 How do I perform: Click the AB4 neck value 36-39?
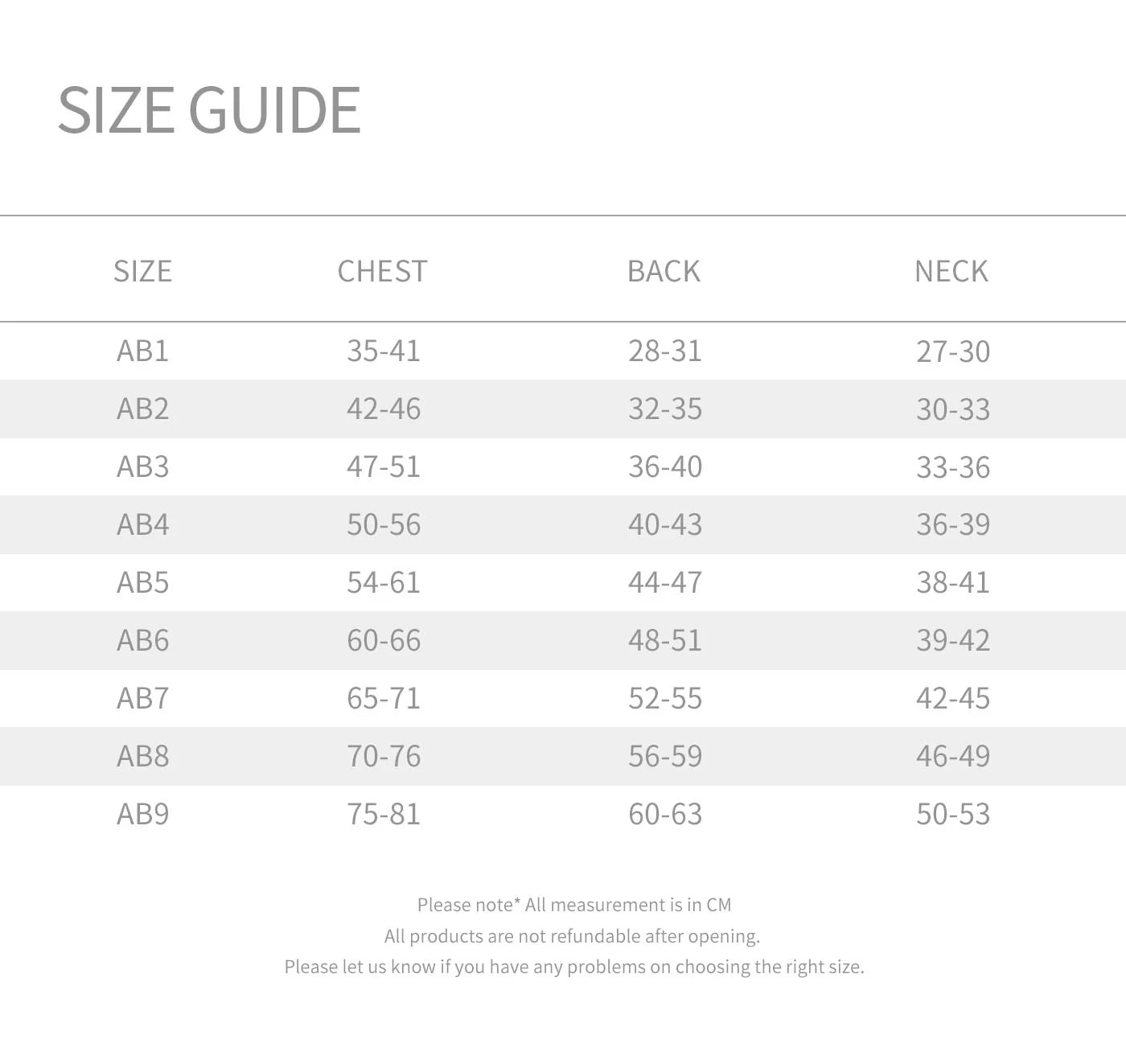pyautogui.click(x=953, y=524)
